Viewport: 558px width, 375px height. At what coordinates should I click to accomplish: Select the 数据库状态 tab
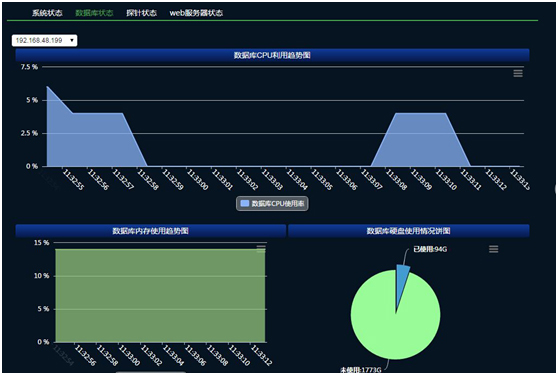94,13
